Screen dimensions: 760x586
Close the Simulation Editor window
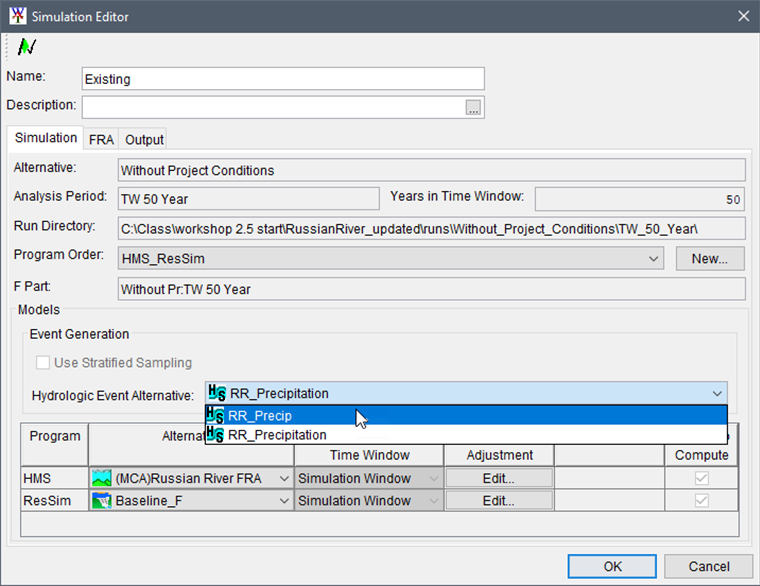(744, 16)
